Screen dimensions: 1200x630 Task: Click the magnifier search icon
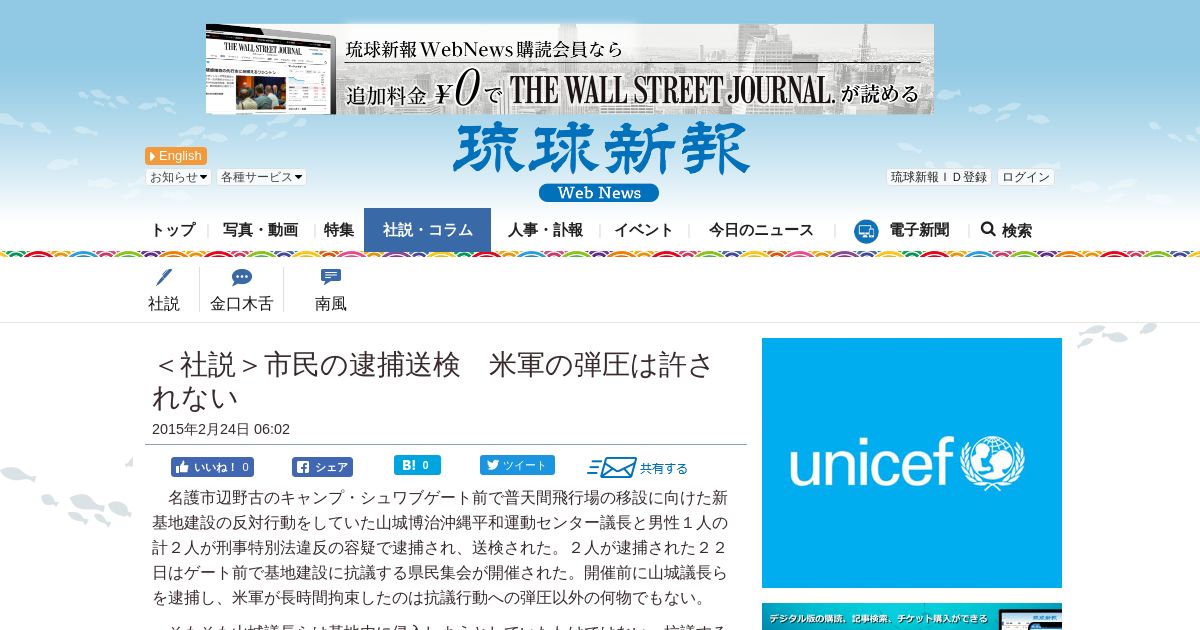click(x=988, y=229)
